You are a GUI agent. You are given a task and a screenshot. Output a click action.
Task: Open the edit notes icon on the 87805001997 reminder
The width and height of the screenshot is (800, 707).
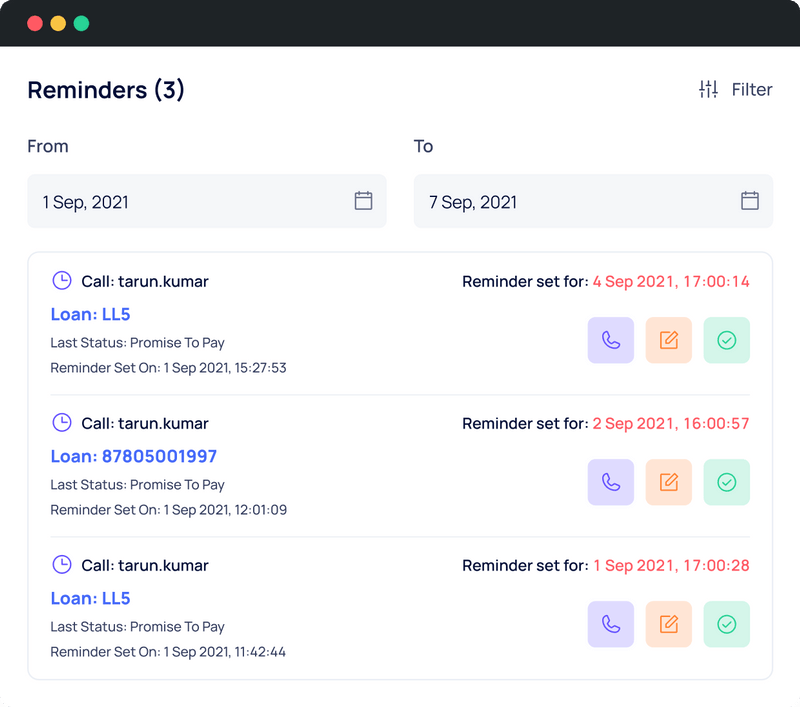668,482
